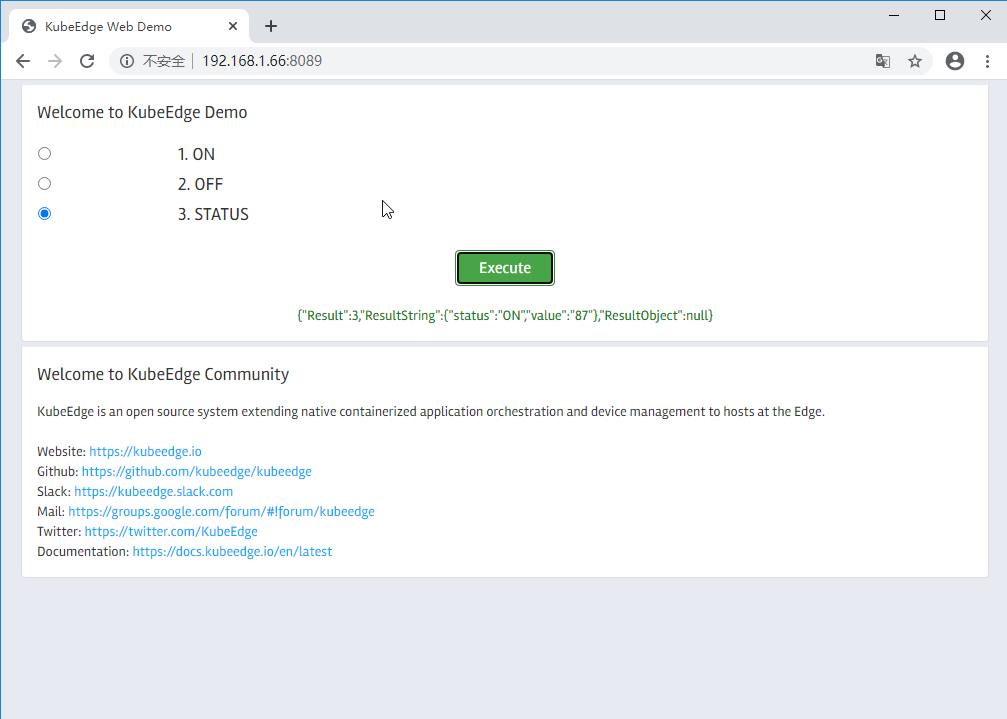Image resolution: width=1007 pixels, height=719 pixels.
Task: Click the KubeEdge open source description sentence
Action: pyautogui.click(x=431, y=411)
